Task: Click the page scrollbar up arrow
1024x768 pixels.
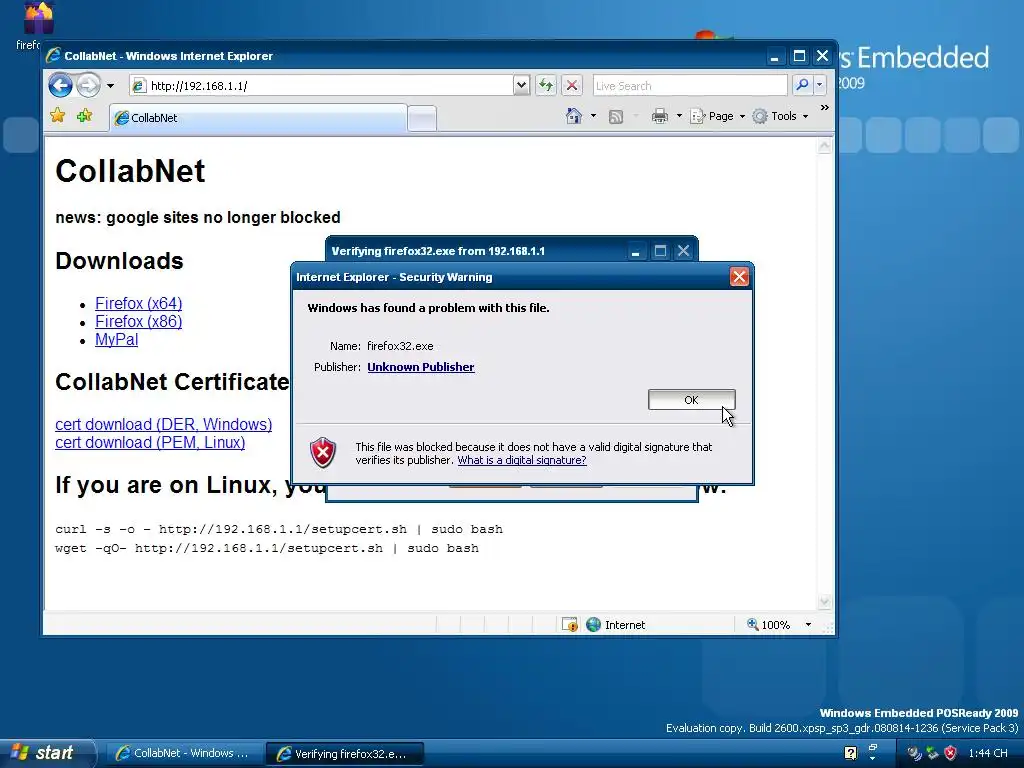Action: (x=824, y=146)
